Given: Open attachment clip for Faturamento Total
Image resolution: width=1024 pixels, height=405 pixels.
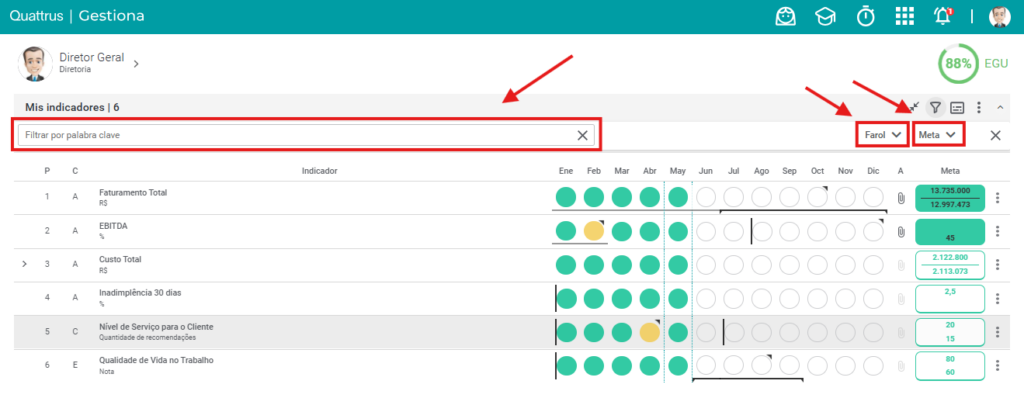Looking at the screenshot, I should pyautogui.click(x=901, y=197).
